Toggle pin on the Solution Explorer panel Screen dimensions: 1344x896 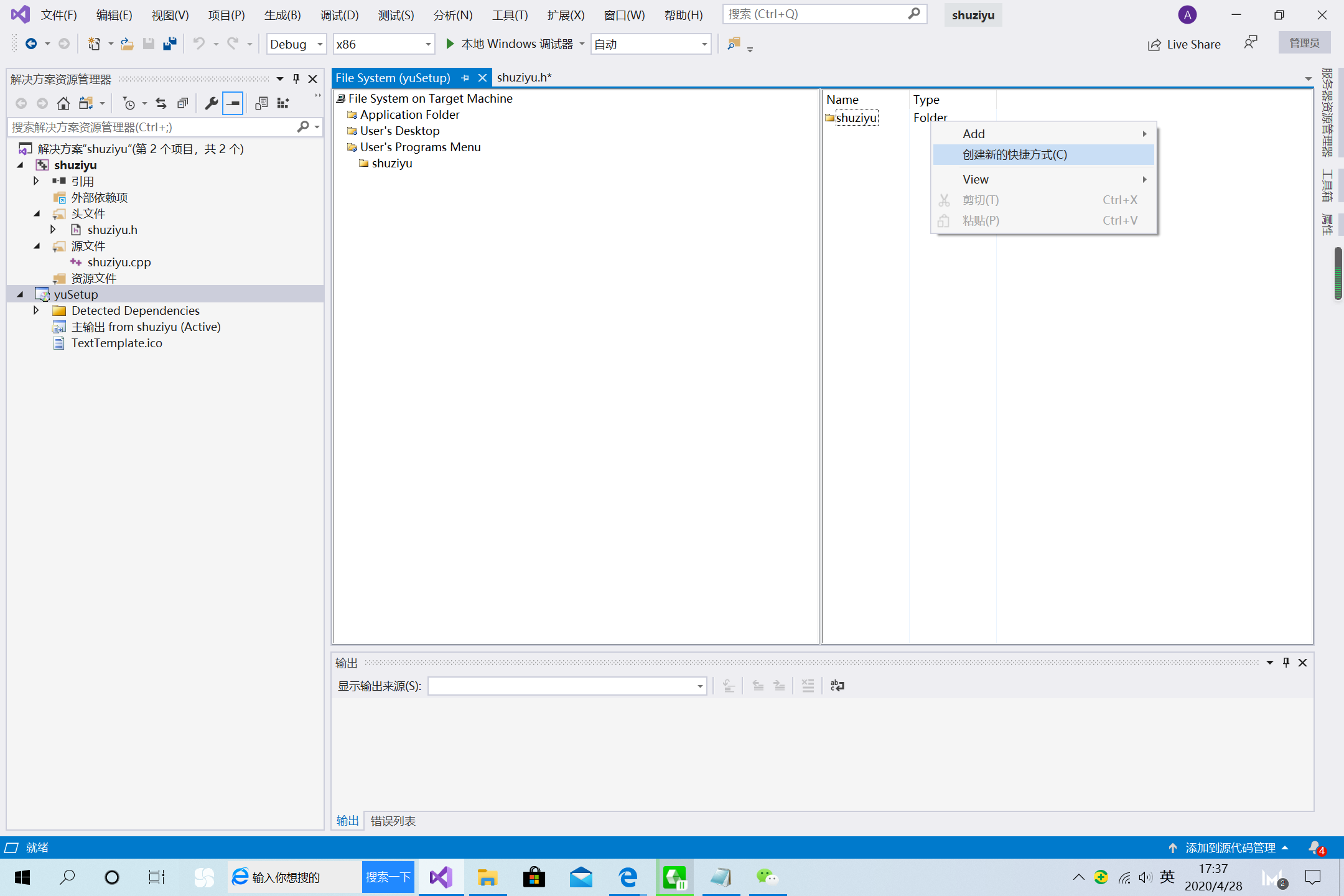(x=296, y=79)
